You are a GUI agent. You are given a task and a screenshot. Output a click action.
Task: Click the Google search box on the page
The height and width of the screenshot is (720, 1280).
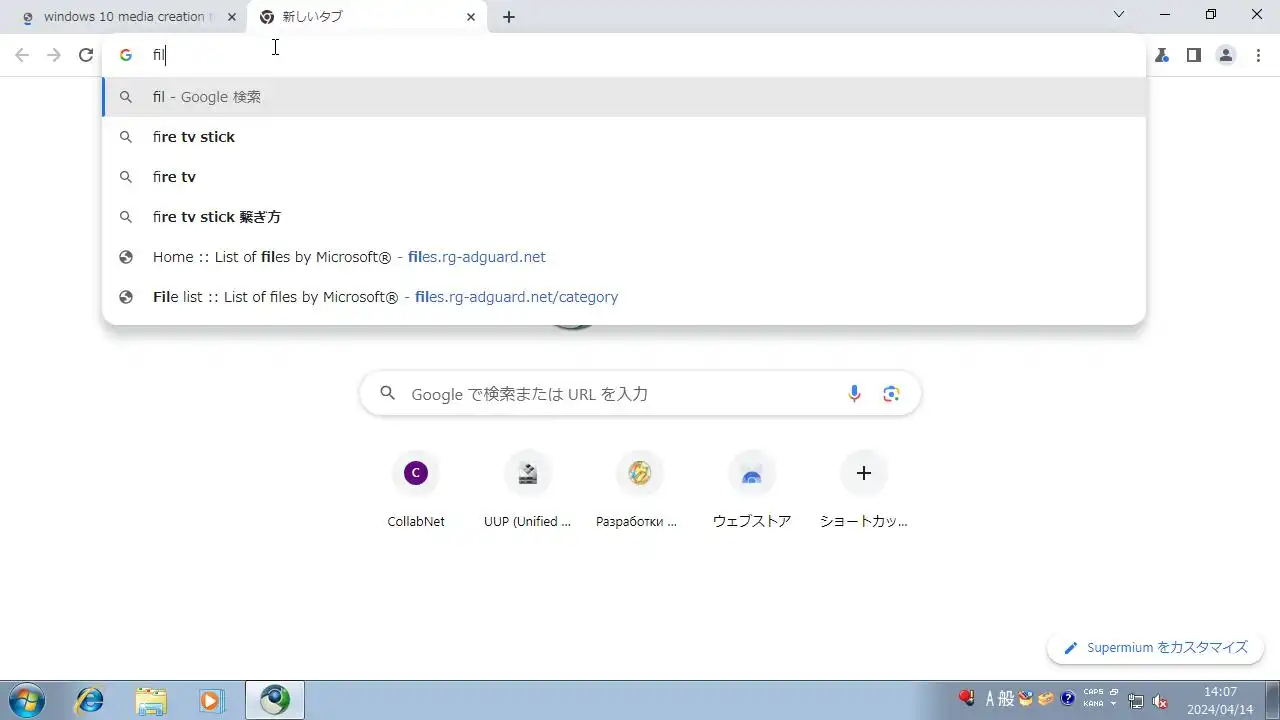point(640,394)
